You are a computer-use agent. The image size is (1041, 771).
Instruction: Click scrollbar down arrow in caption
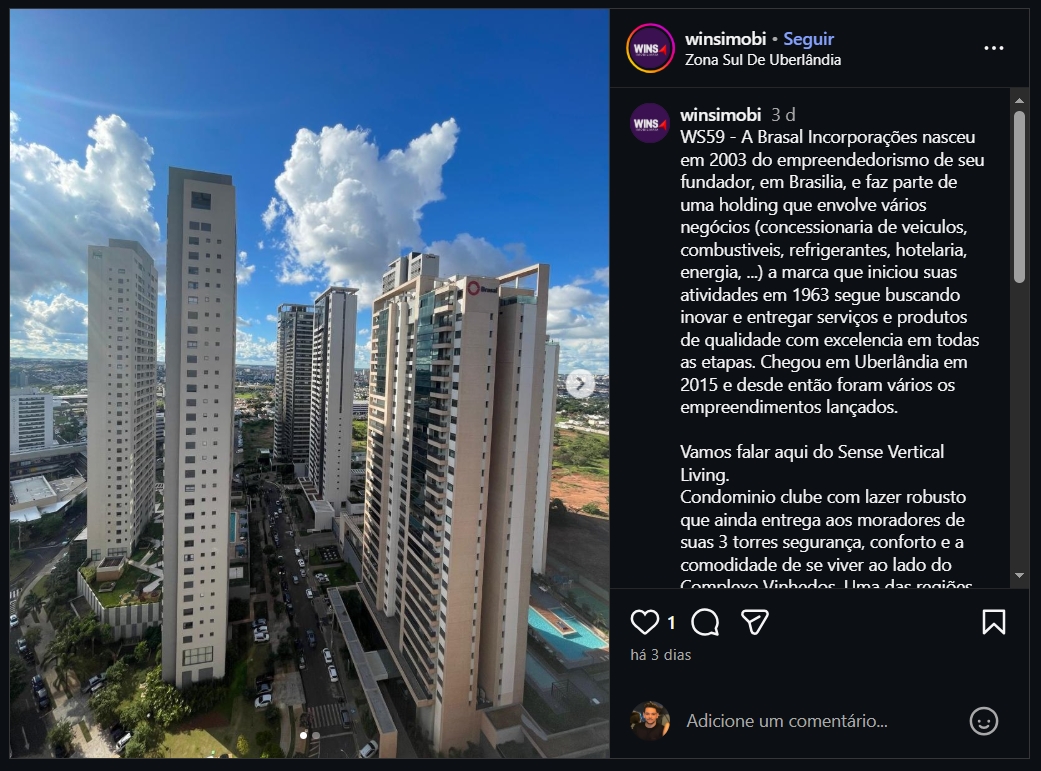(x=1019, y=576)
